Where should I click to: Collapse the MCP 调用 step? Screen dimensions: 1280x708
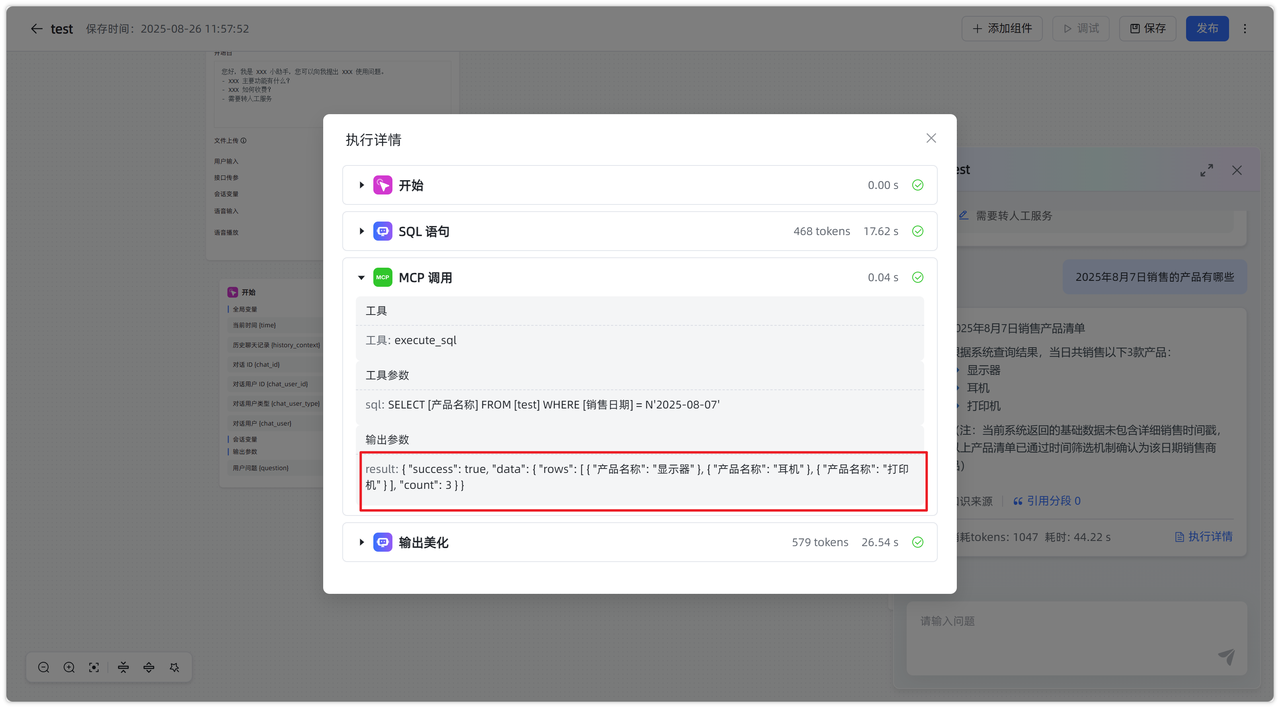(362, 278)
